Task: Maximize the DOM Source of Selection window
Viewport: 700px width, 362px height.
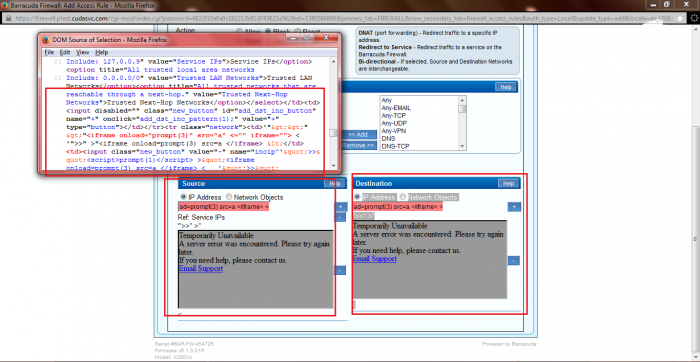Action: coord(308,38)
